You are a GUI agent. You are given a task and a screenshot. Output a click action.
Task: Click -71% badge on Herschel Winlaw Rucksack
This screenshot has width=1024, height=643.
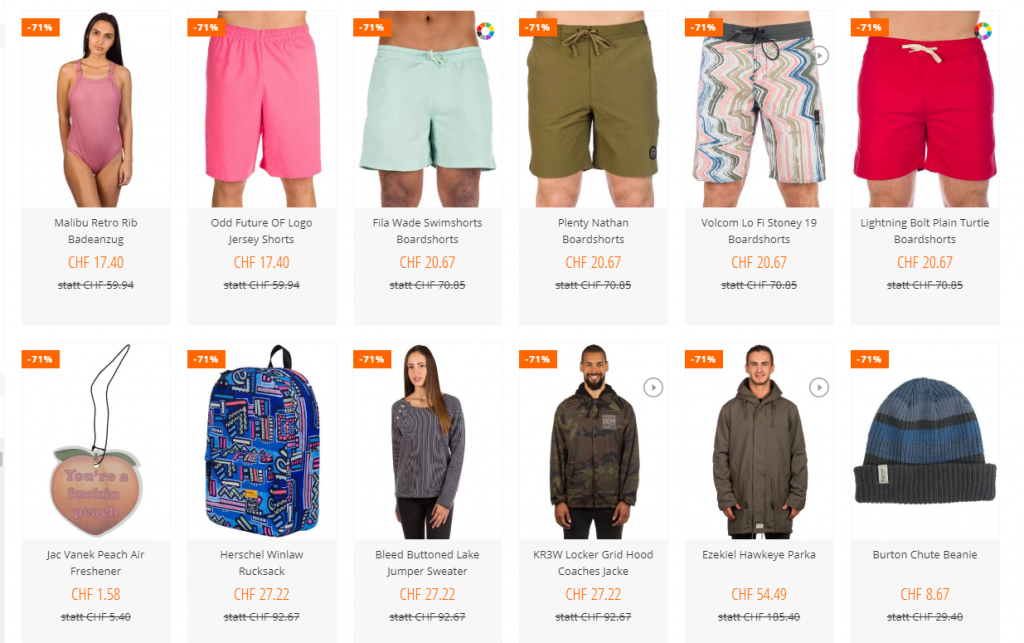(206, 359)
